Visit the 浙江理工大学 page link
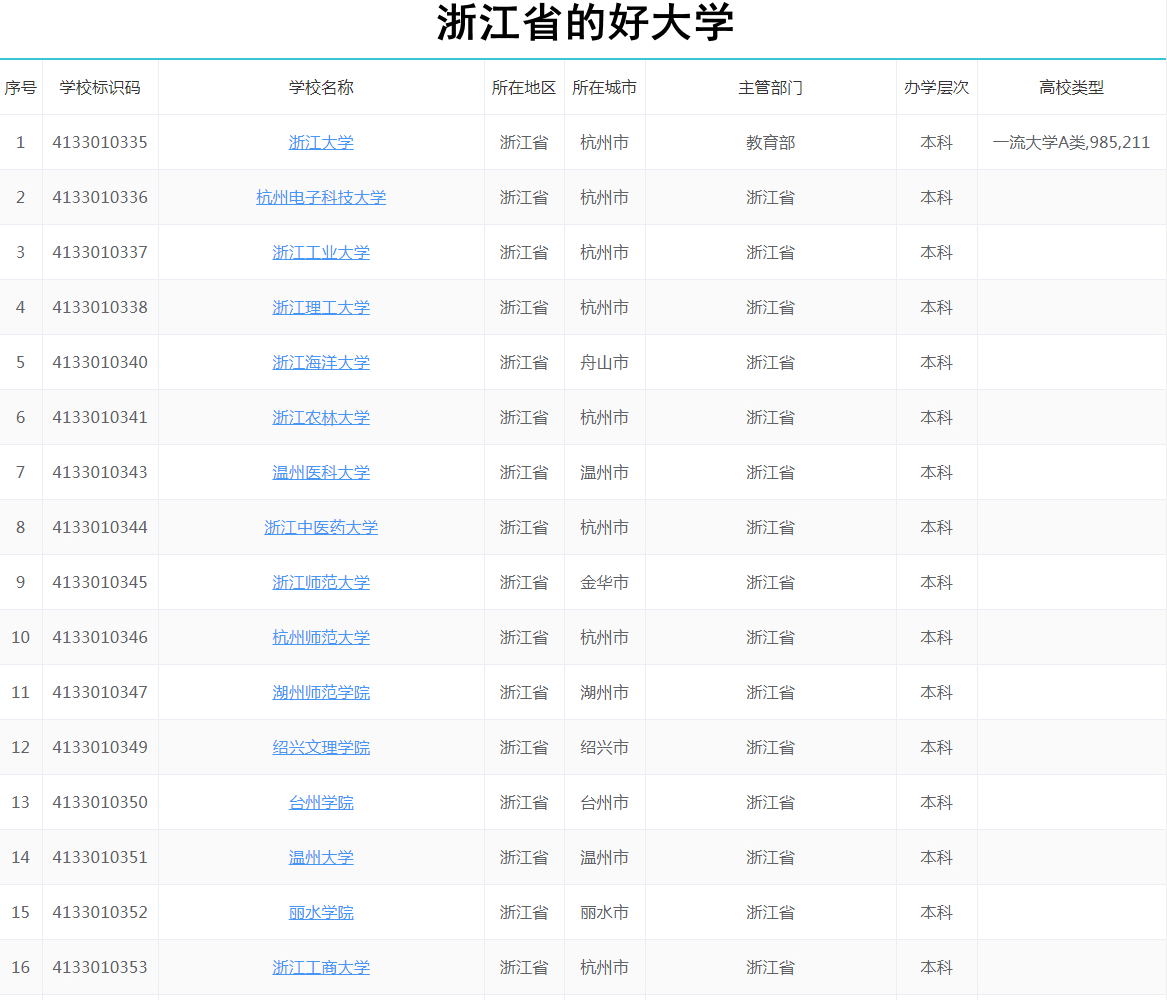This screenshot has width=1167, height=1000. coord(320,307)
